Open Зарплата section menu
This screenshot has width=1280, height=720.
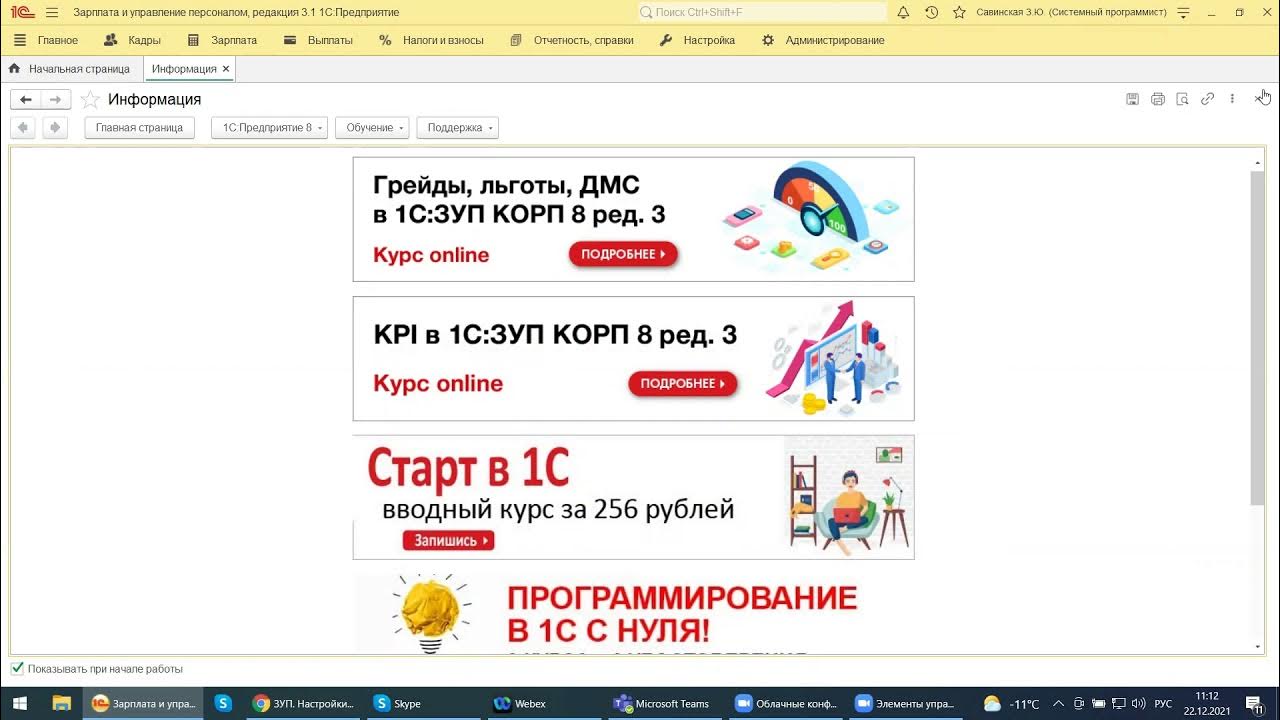[222, 40]
